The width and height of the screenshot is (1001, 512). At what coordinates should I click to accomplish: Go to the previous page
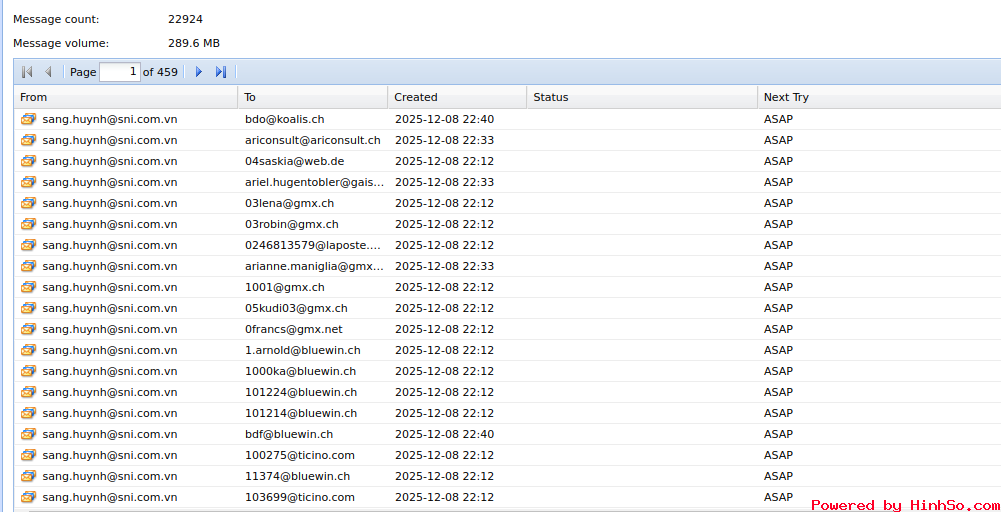pyautogui.click(x=48, y=72)
